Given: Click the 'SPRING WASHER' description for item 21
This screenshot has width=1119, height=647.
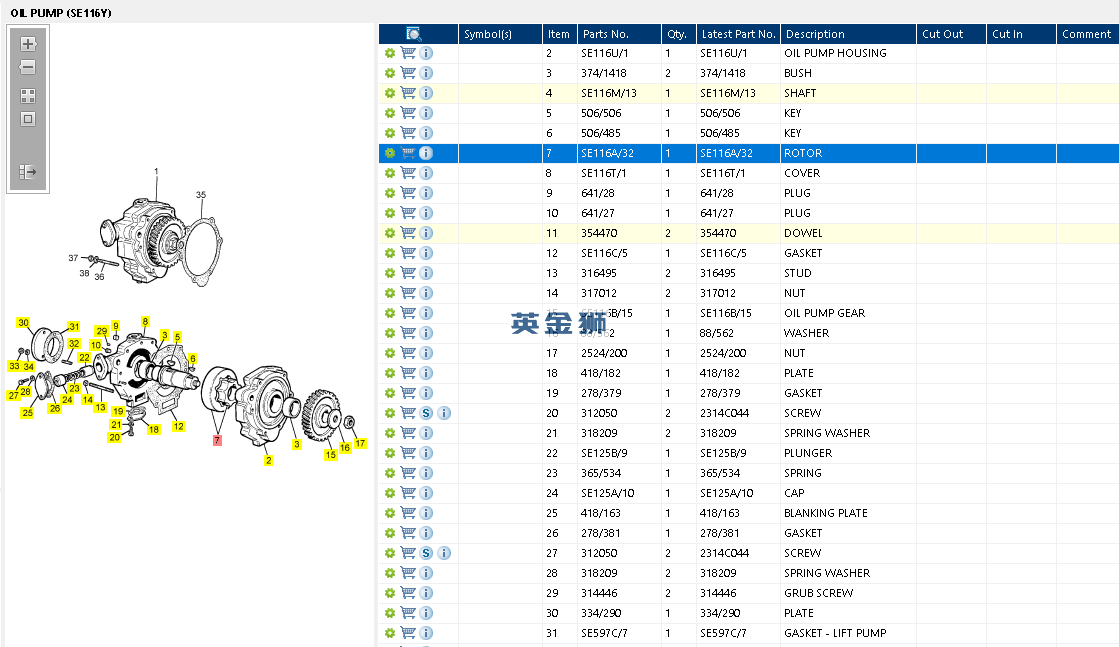Looking at the screenshot, I should tap(826, 433).
